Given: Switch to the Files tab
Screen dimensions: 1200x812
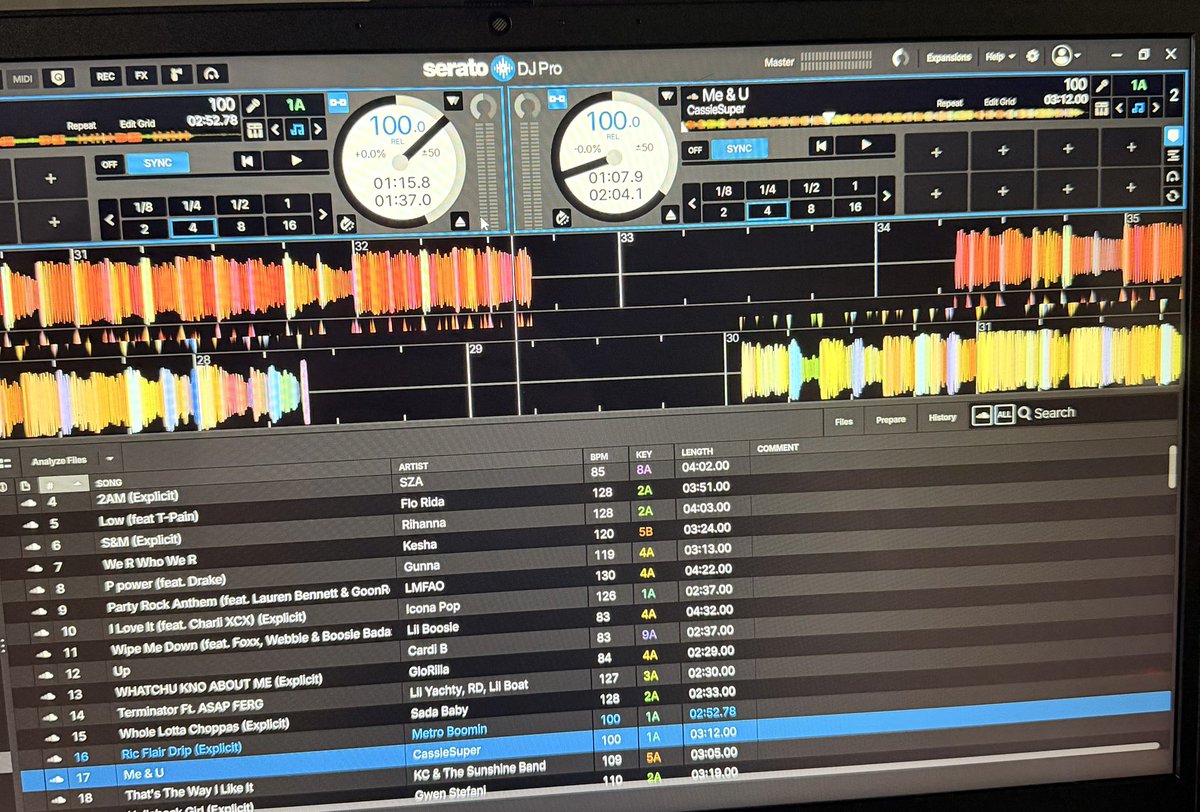Looking at the screenshot, I should tap(844, 422).
